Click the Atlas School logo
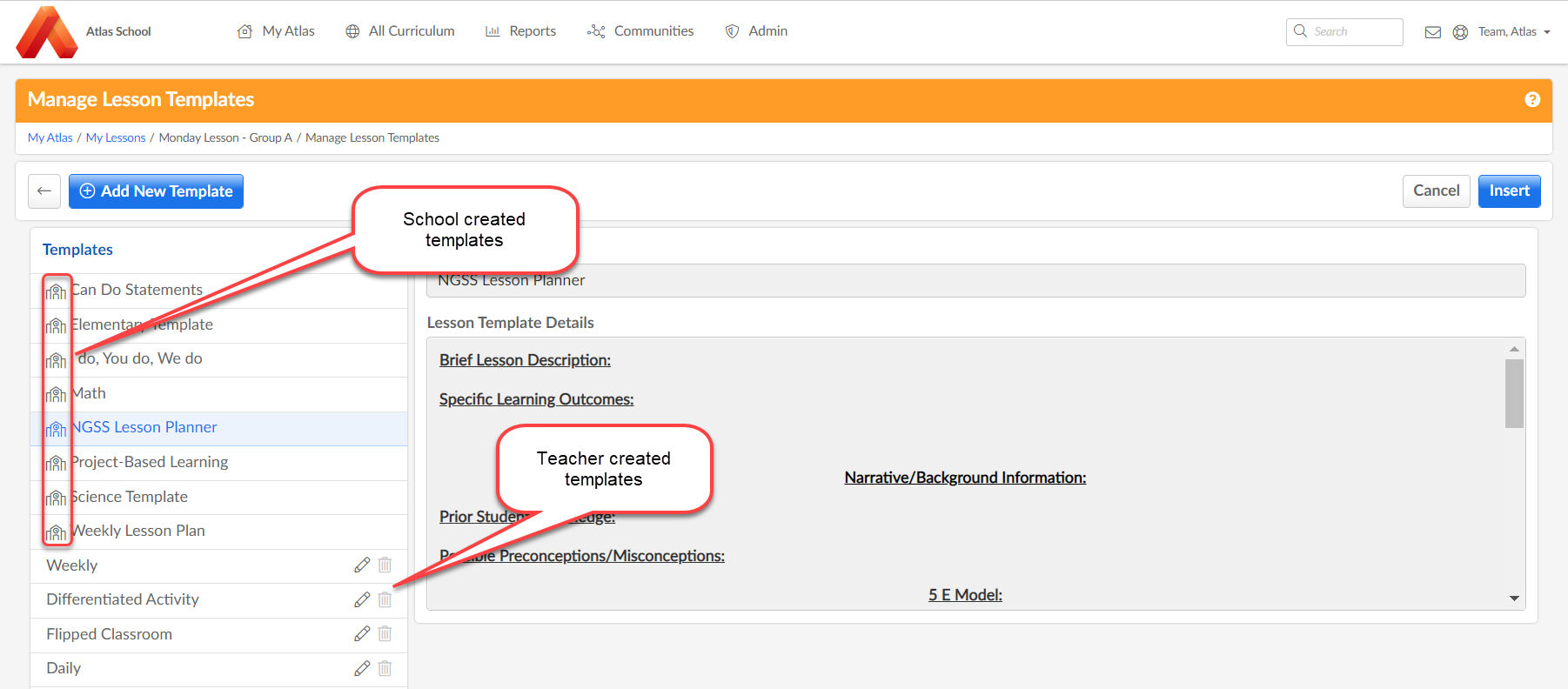The width and height of the screenshot is (1568, 689). [x=47, y=32]
